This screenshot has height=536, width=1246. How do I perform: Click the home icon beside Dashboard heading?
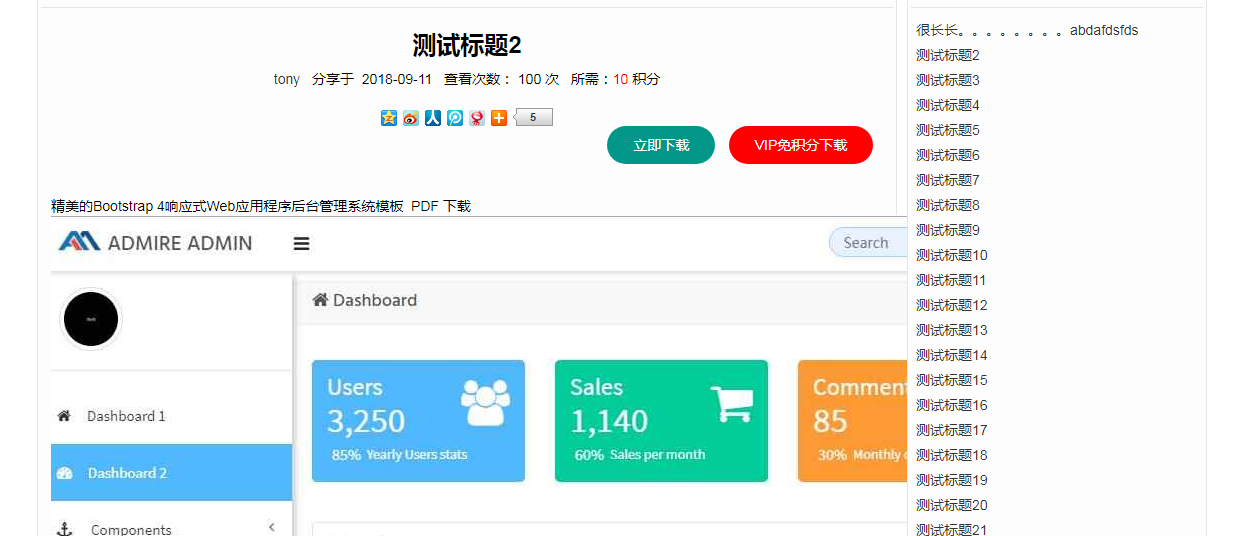320,300
